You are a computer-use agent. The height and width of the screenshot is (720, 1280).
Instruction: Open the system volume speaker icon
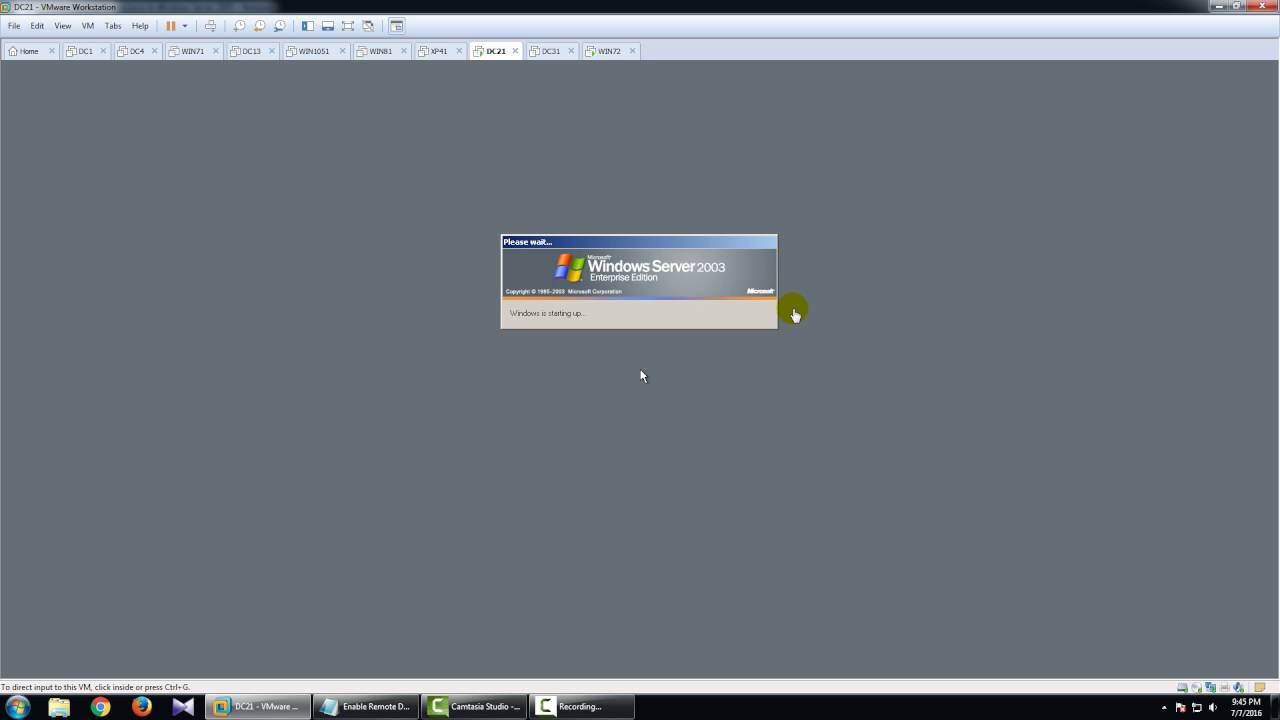1213,707
